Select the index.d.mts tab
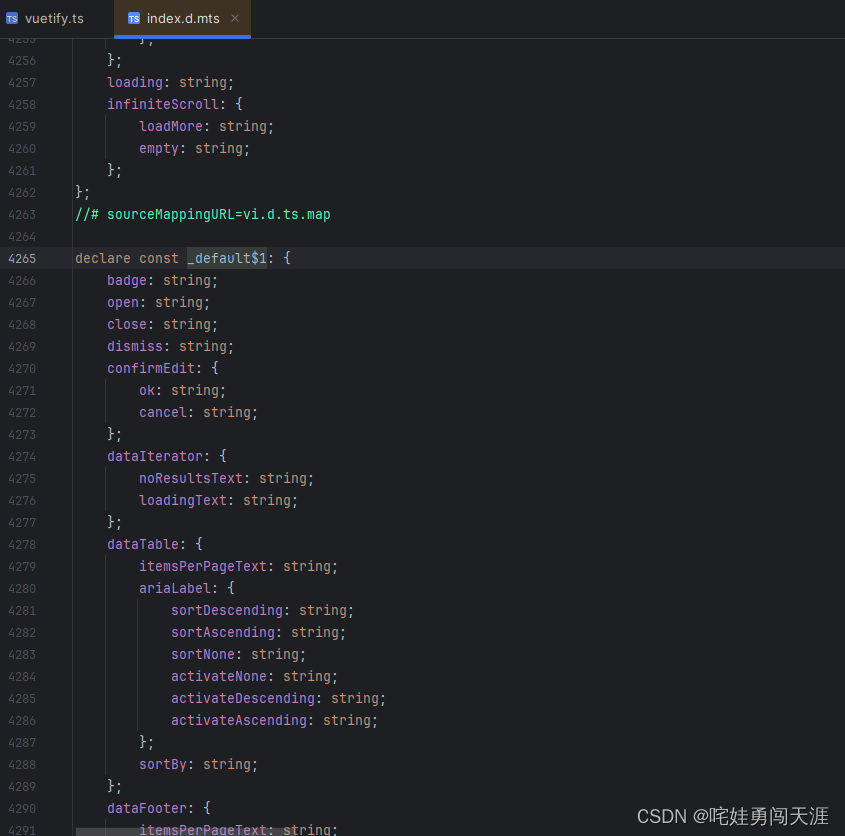 point(183,18)
